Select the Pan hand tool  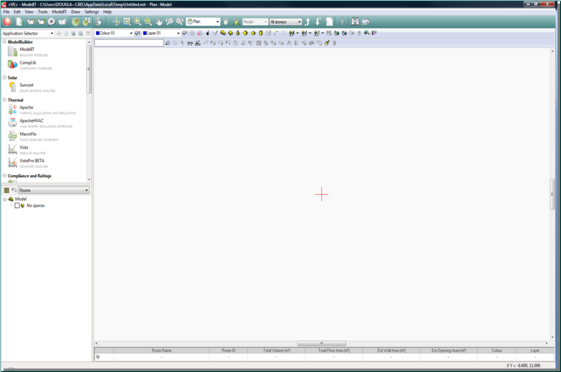(158, 22)
